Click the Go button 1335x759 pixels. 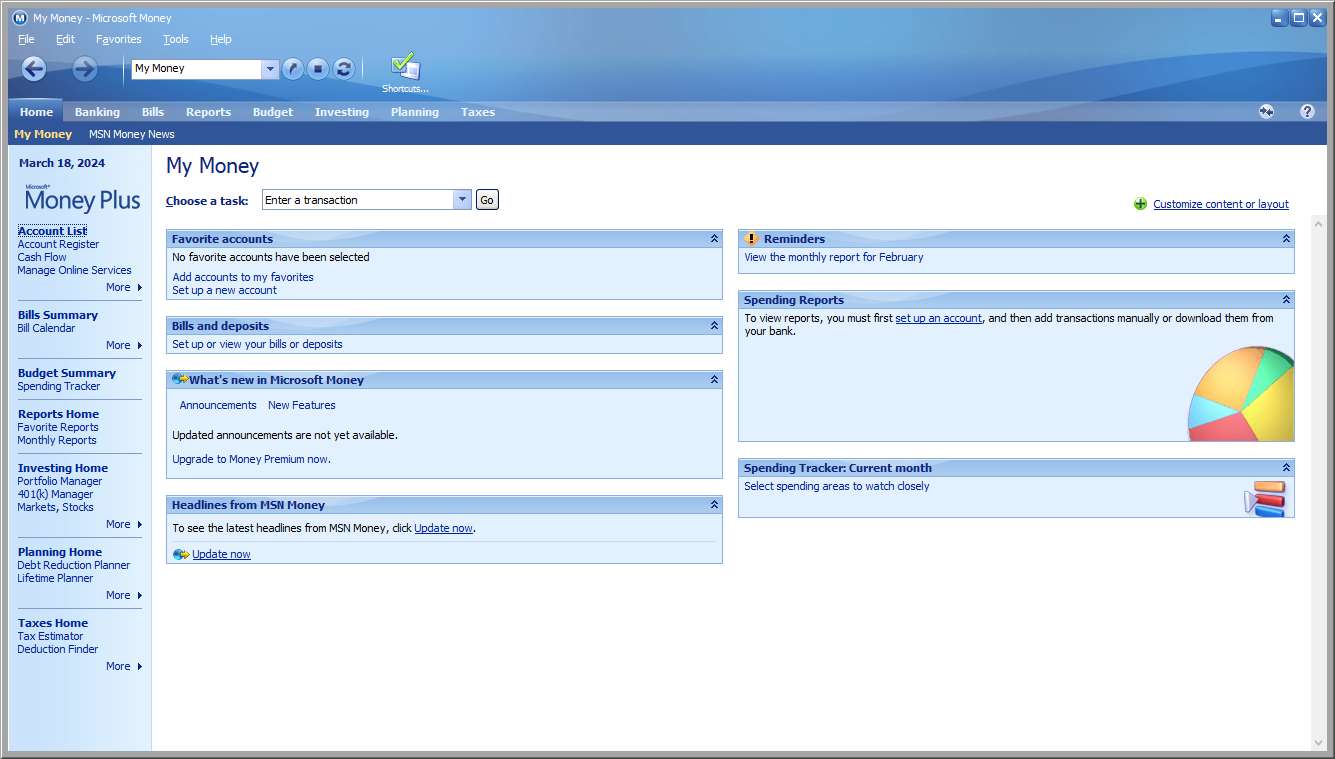(487, 200)
